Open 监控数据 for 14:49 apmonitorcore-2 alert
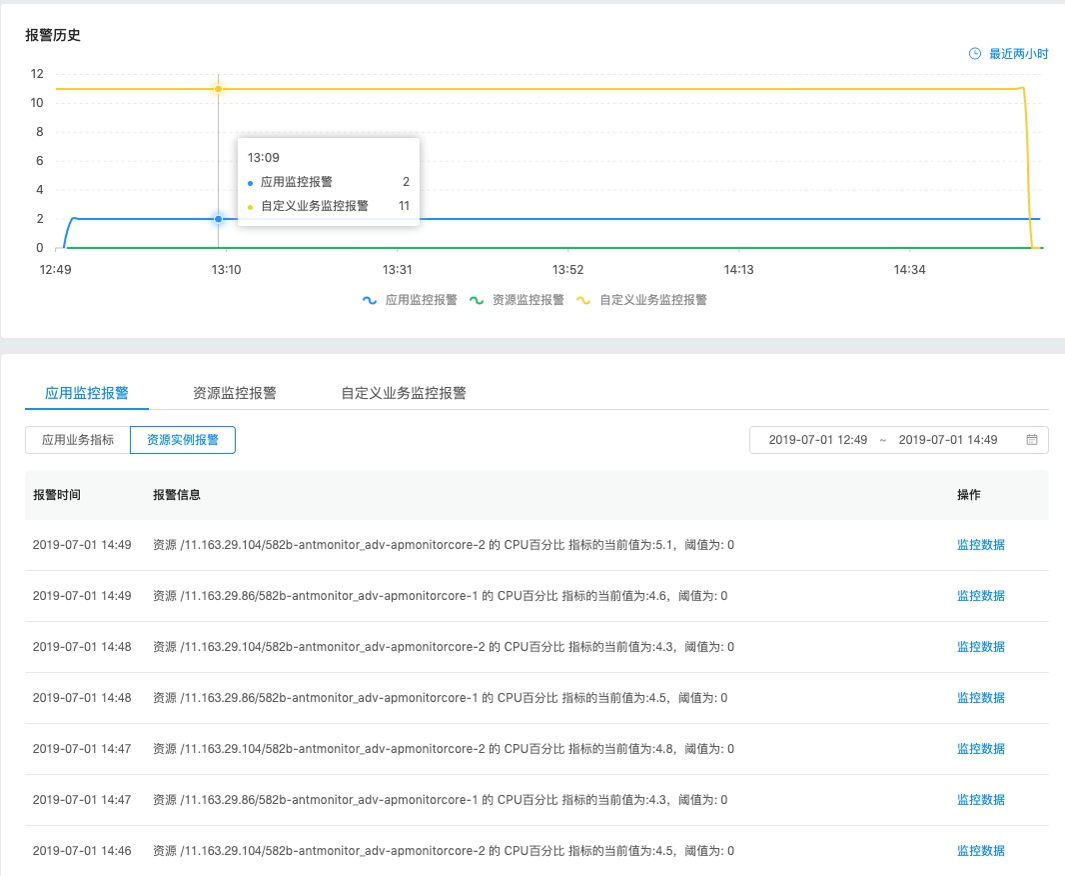Screen dimensions: 1065x876 coord(981,545)
